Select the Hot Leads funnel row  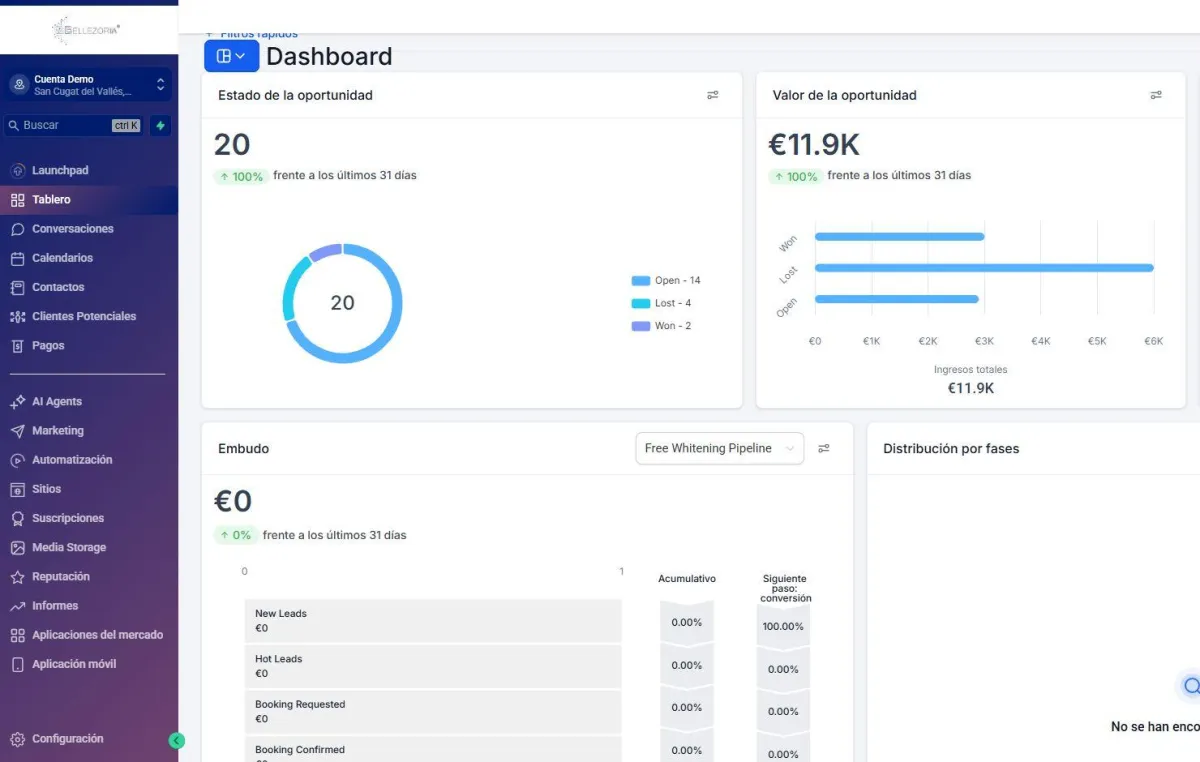pos(433,666)
